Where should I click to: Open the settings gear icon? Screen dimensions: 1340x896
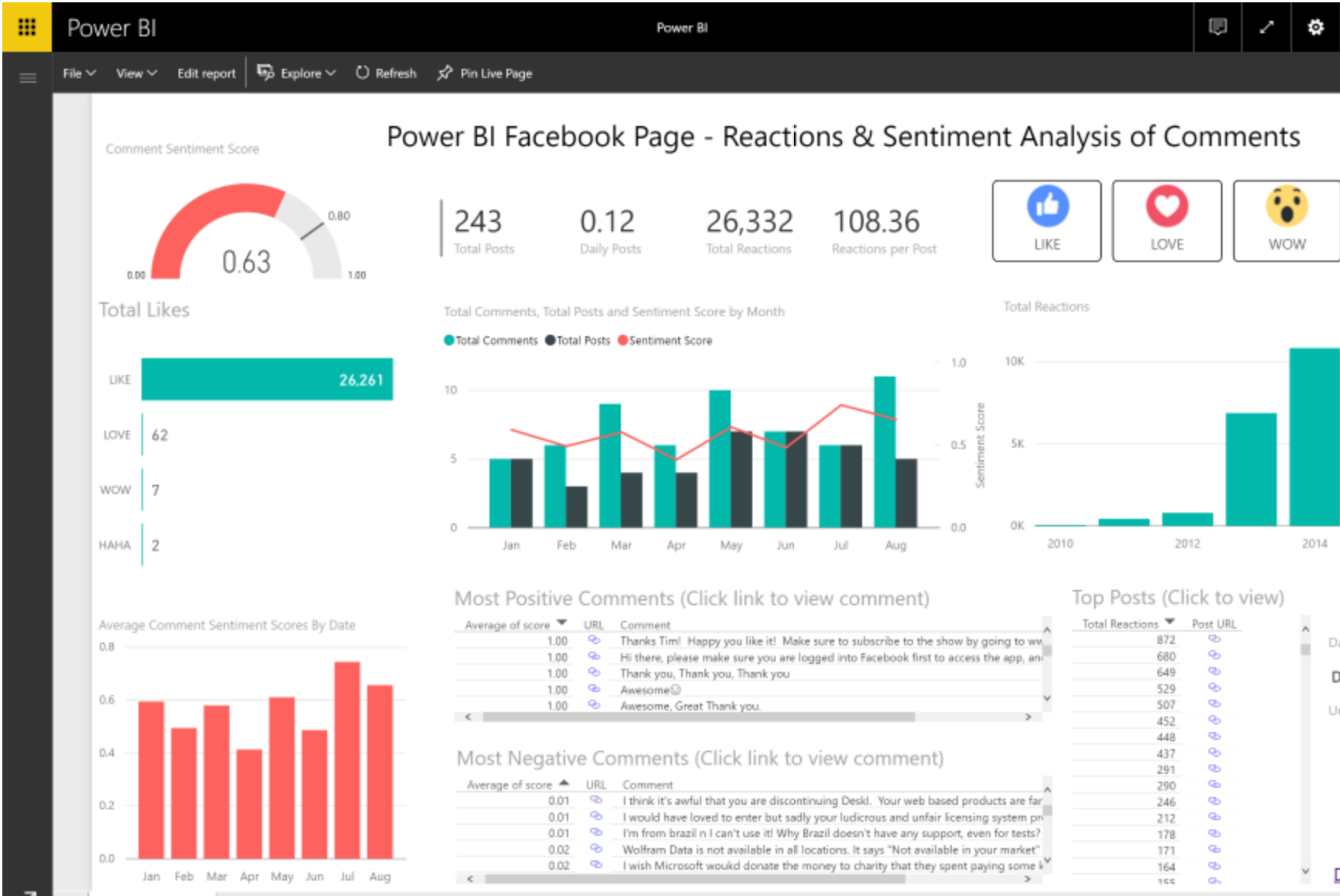tap(1315, 27)
